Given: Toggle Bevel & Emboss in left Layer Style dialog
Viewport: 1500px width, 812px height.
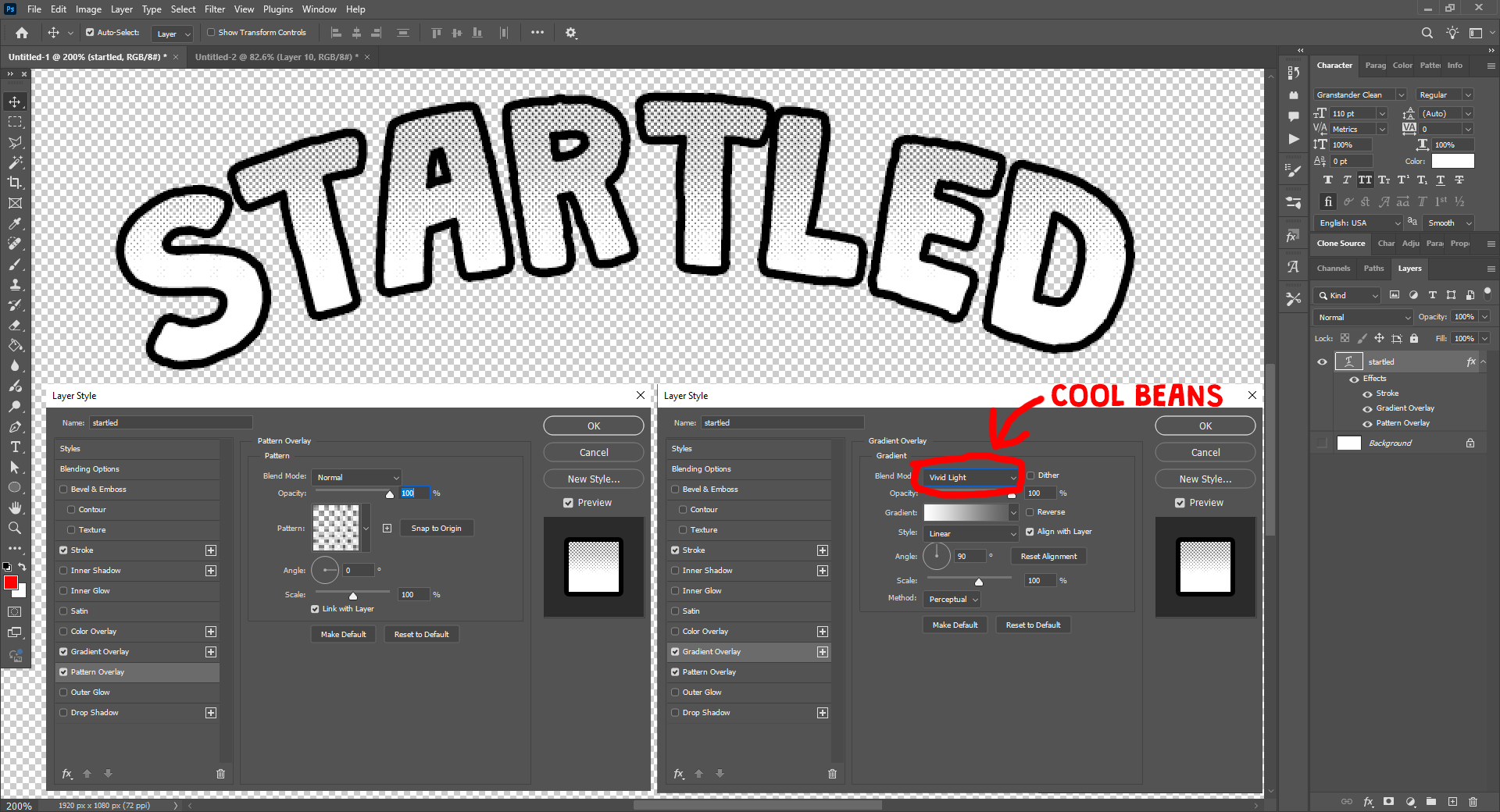Looking at the screenshot, I should (x=63, y=490).
